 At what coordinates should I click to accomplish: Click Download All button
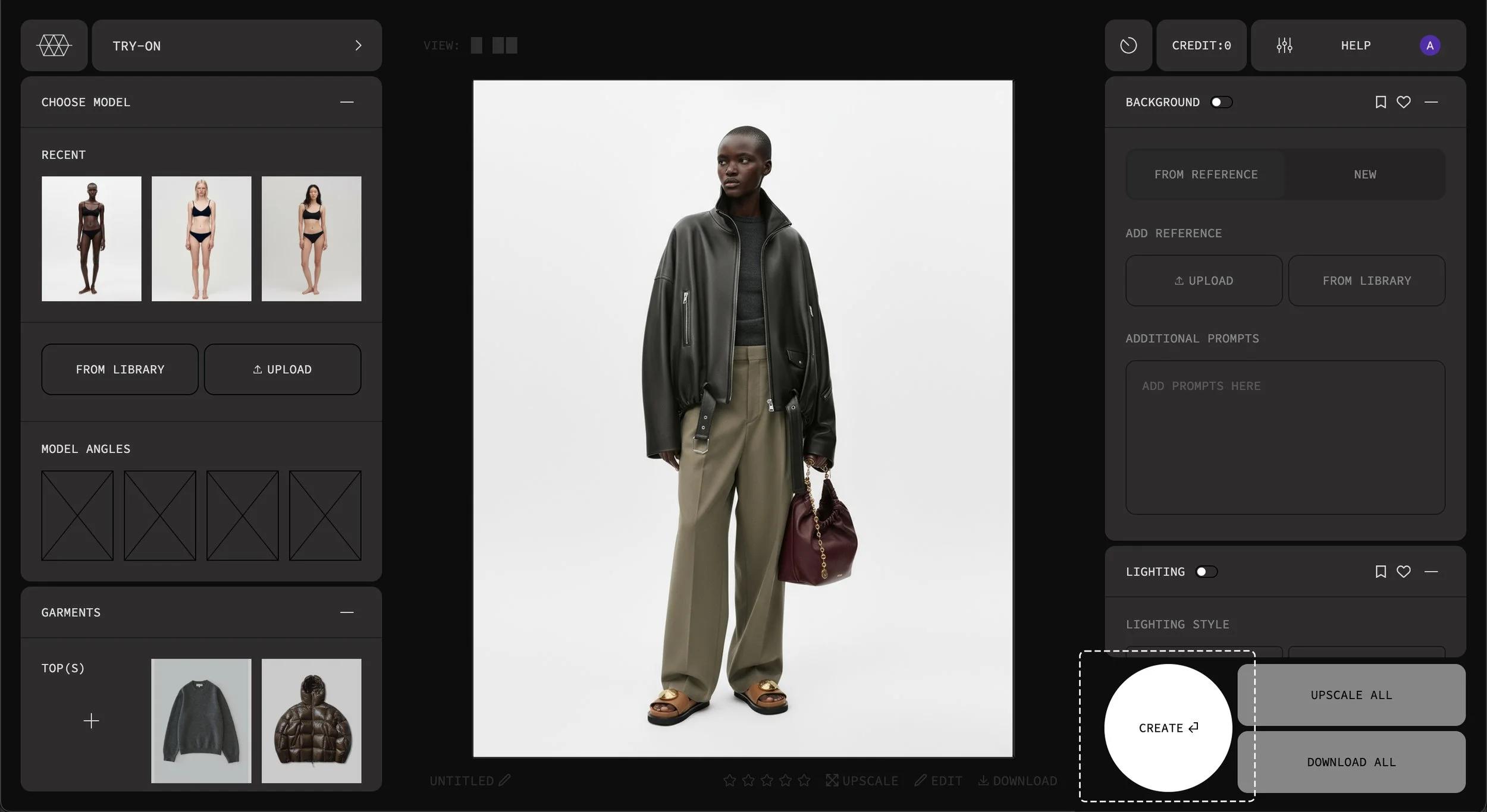point(1351,762)
